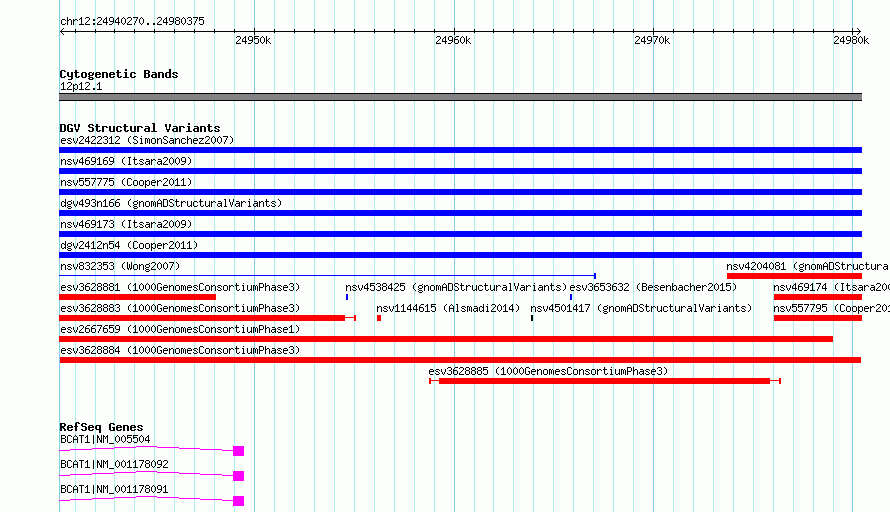Click the dgv493n166 (gnomADStructuralVariants) label
Viewport: 890px width, 512px height.
pyautogui.click(x=171, y=203)
